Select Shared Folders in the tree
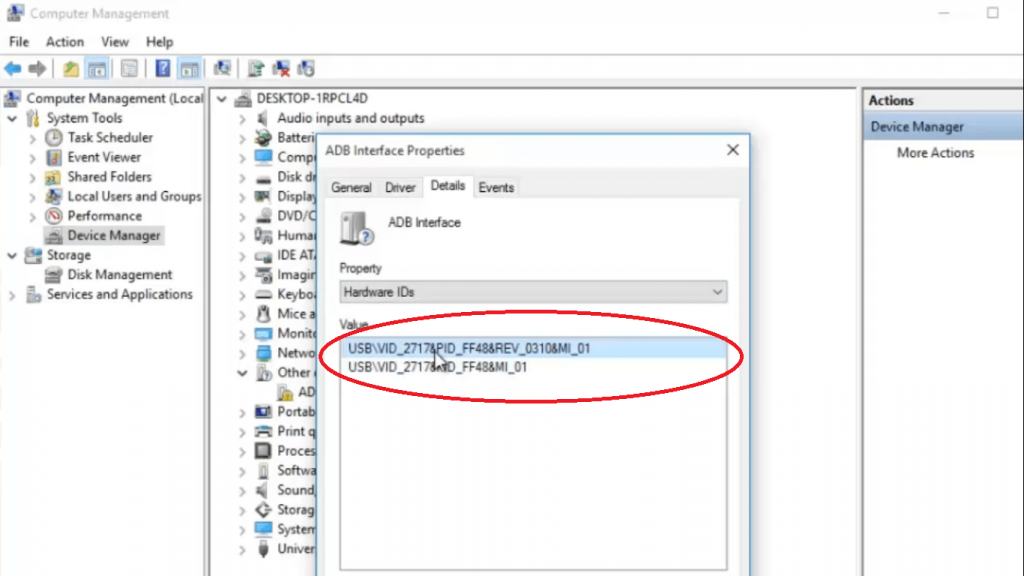This screenshot has height=576, width=1024. pyautogui.click(x=109, y=177)
